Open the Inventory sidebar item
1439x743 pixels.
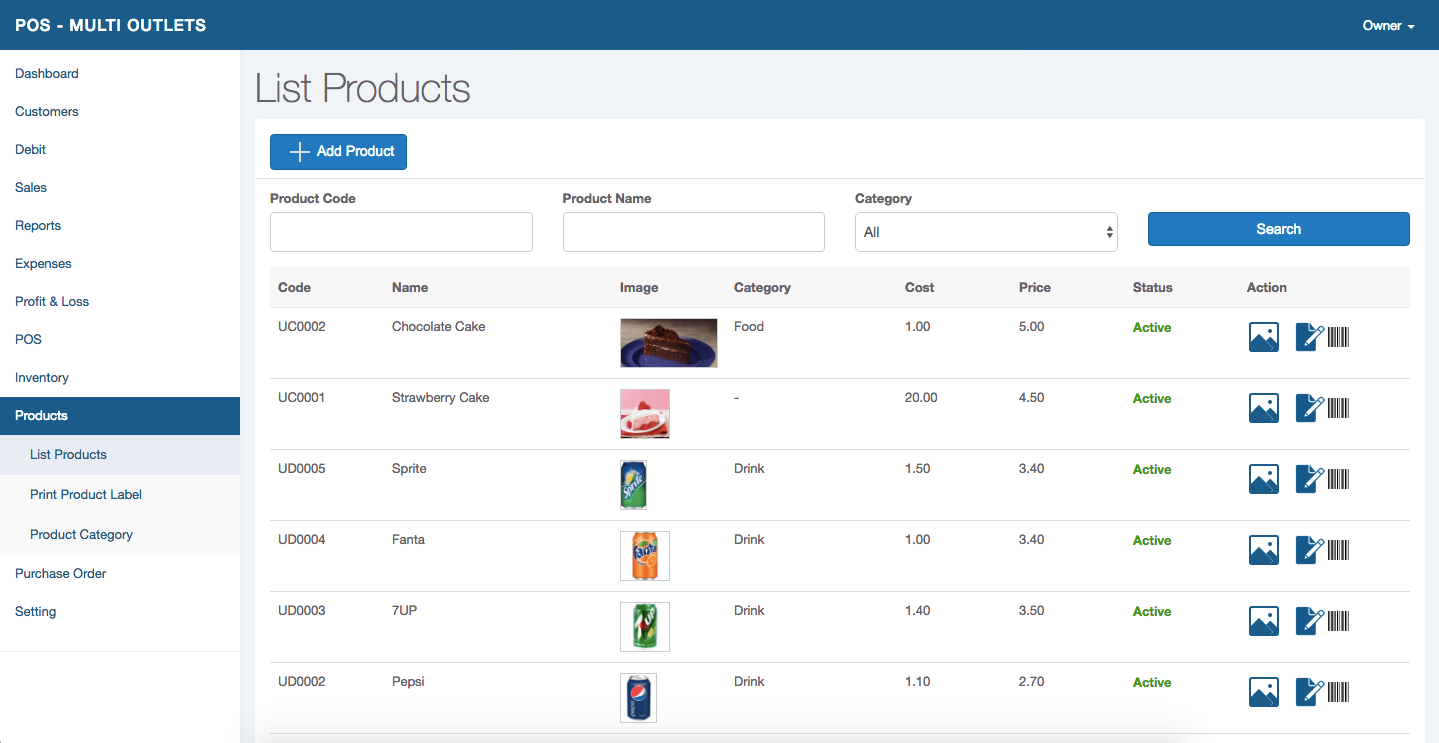pos(42,378)
